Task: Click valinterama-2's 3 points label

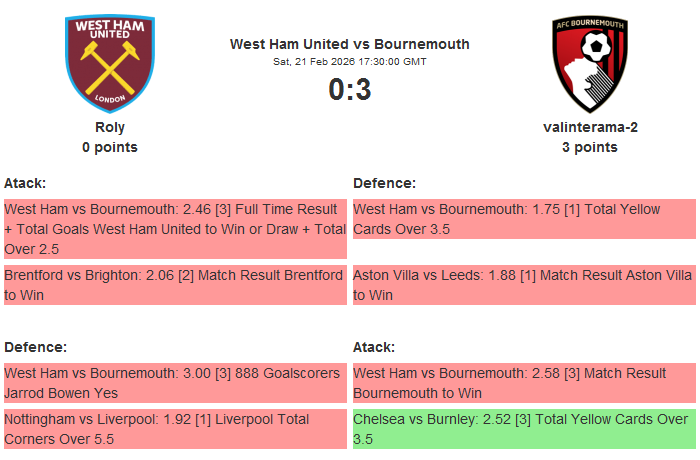Action: [590, 147]
